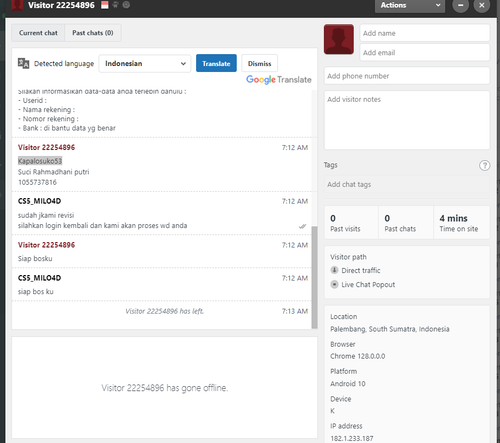The width and height of the screenshot is (500, 443).
Task: Click the agent's 'siap bos ku' message
Action: (x=36, y=292)
